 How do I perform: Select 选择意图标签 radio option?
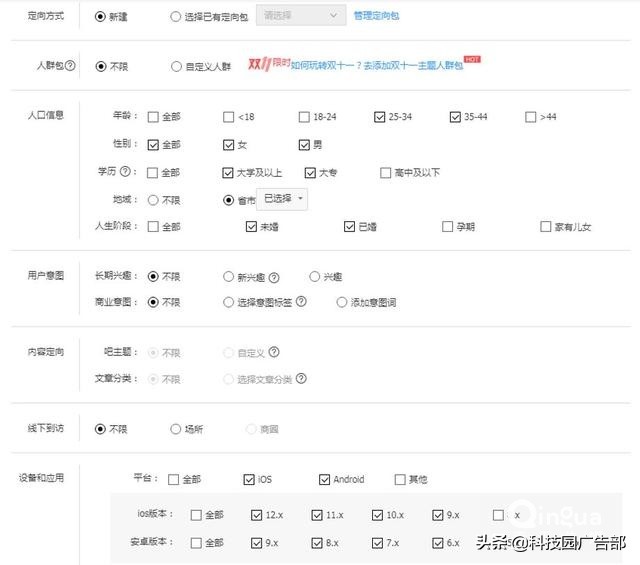point(229,302)
